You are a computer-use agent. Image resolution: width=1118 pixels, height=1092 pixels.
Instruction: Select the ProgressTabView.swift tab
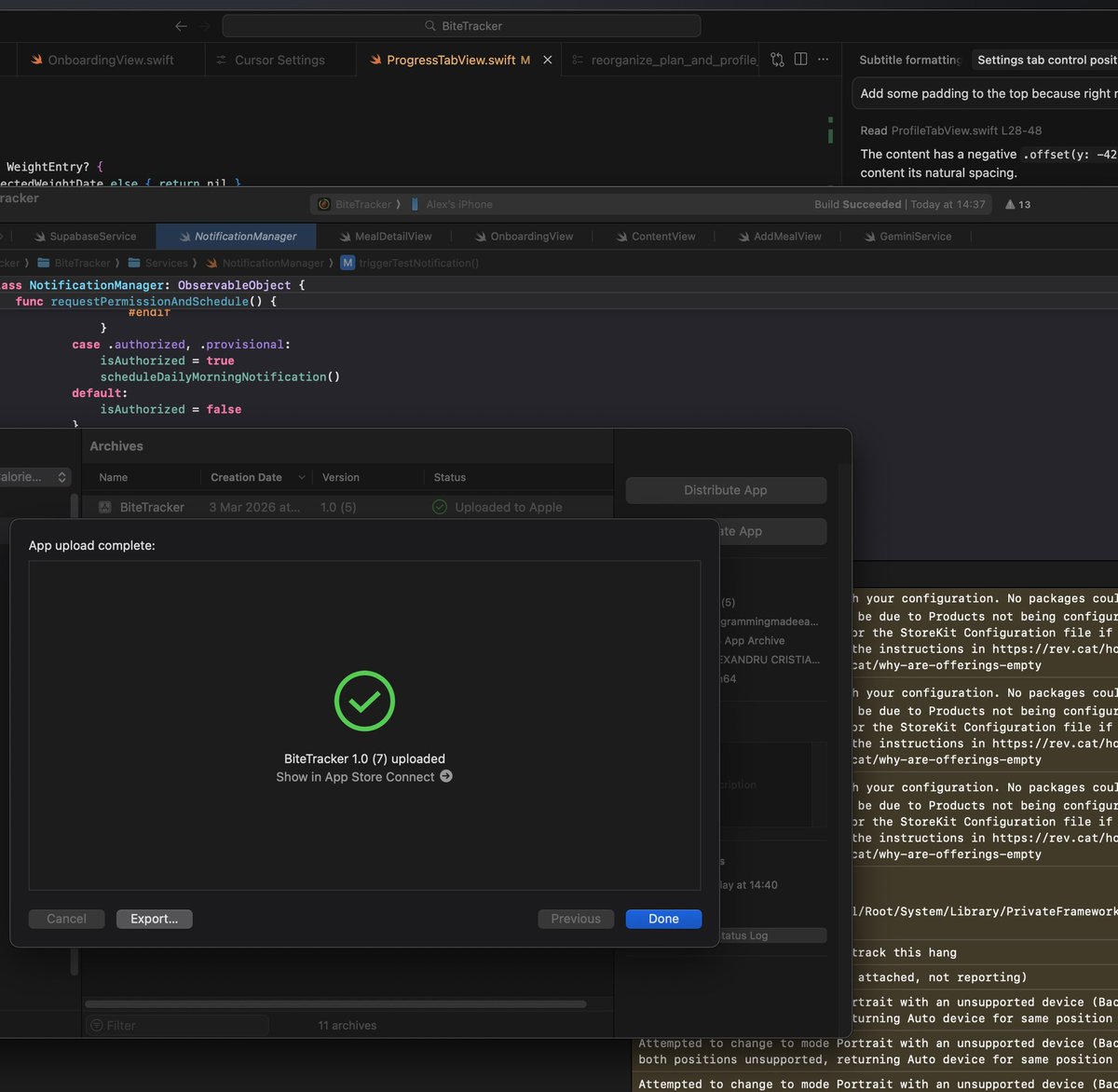point(451,60)
